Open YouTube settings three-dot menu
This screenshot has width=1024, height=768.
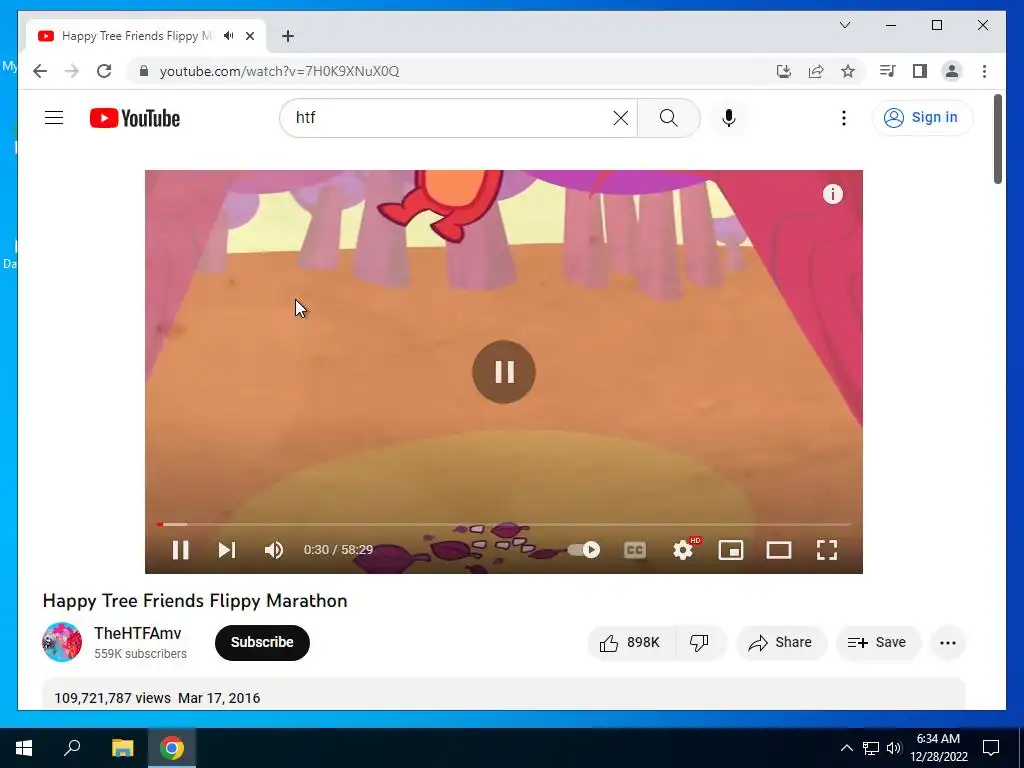(844, 118)
